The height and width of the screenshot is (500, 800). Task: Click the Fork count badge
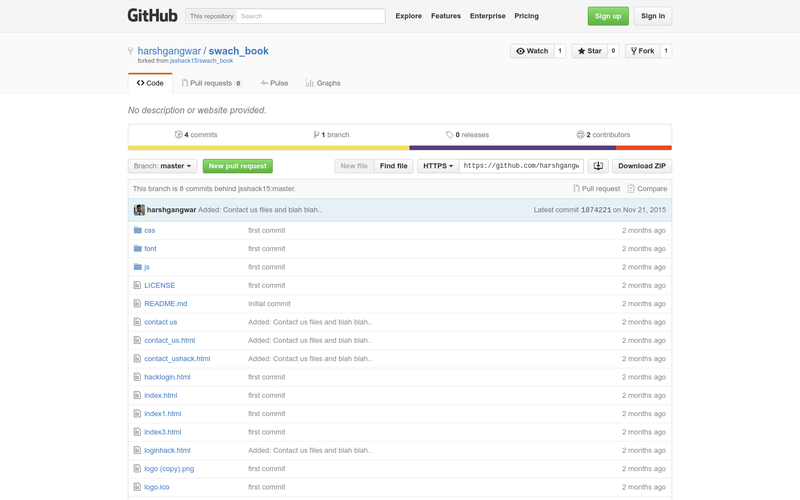click(666, 51)
